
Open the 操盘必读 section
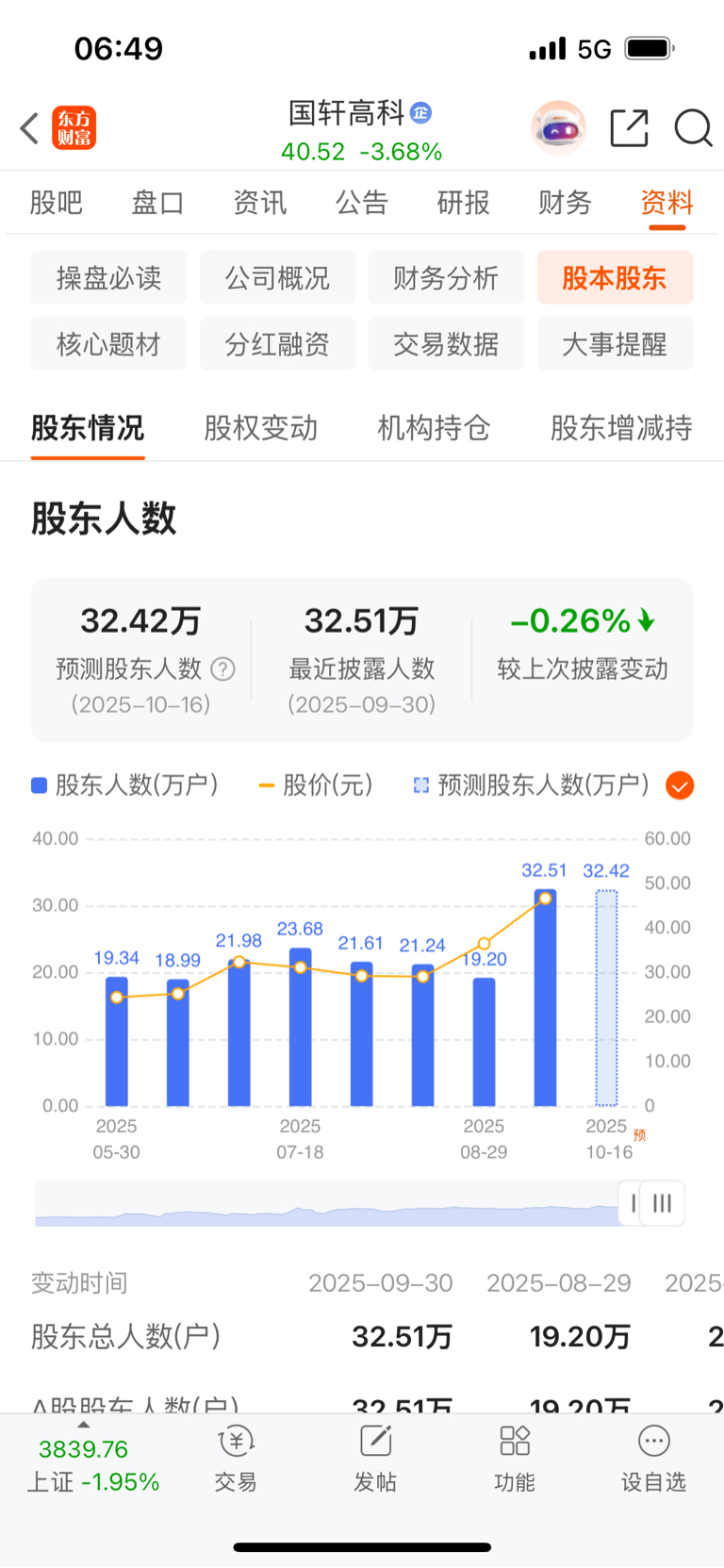tap(108, 277)
